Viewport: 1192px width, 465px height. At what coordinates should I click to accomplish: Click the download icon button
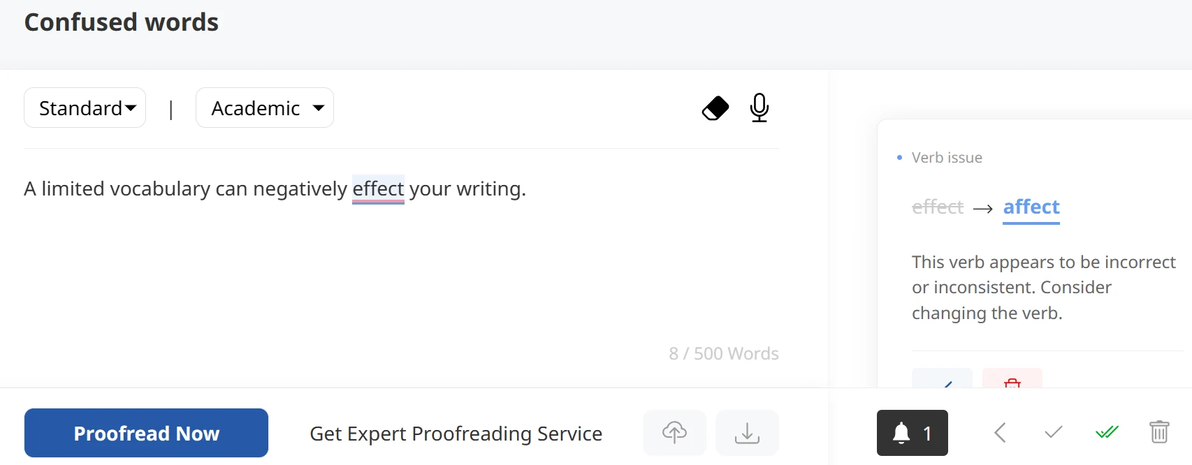pos(747,433)
